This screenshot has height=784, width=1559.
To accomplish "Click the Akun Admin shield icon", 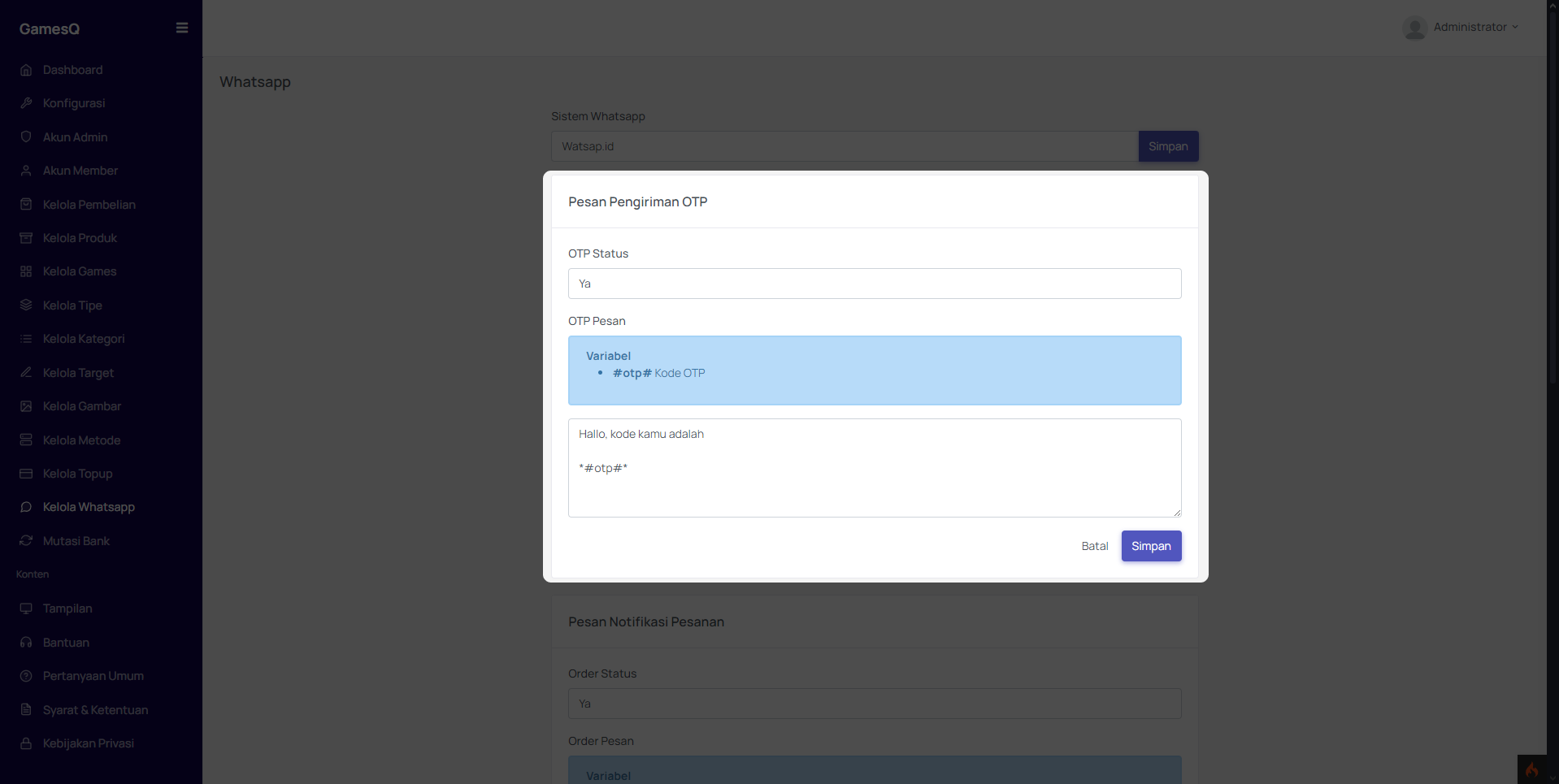I will click(26, 137).
